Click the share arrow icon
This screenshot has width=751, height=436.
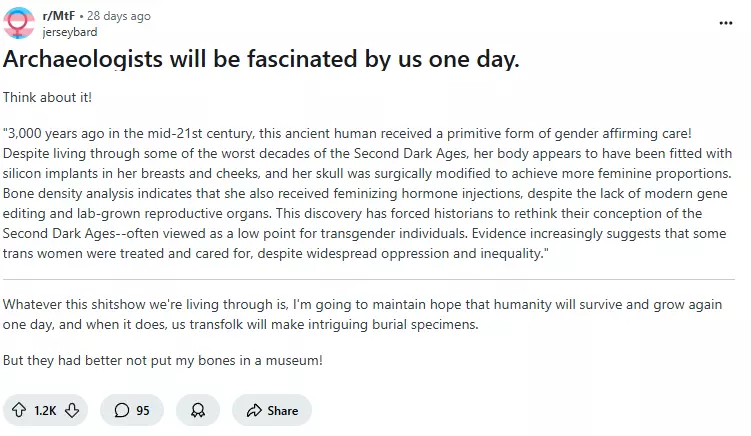pos(254,410)
